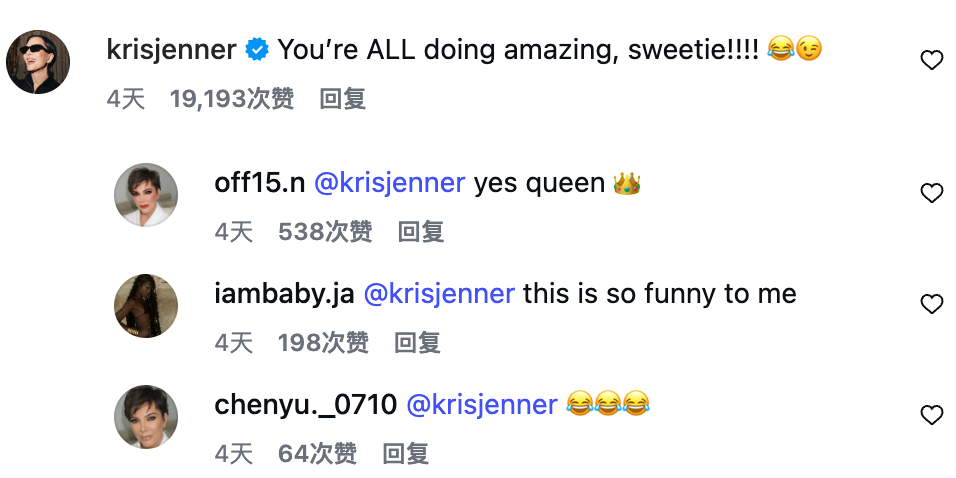The width and height of the screenshot is (956, 478).
Task: Click the krisjenner username at the top
Action: (x=171, y=49)
